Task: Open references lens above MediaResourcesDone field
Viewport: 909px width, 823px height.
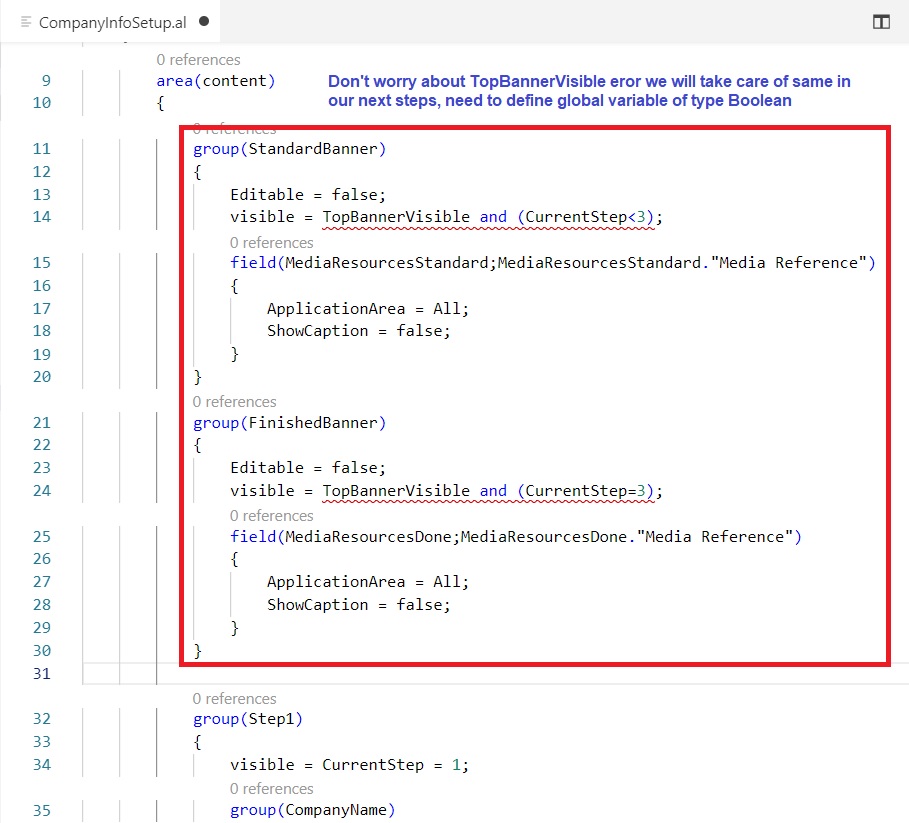Action: click(271, 515)
